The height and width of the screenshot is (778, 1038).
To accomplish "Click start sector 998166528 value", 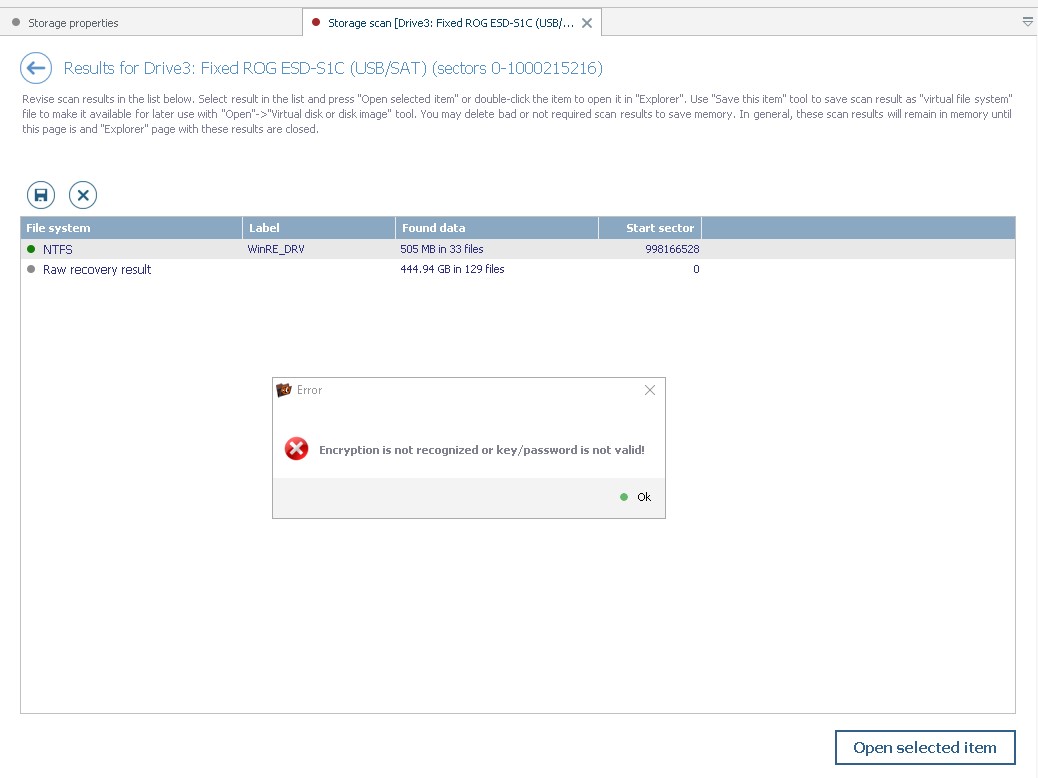I will 672,250.
